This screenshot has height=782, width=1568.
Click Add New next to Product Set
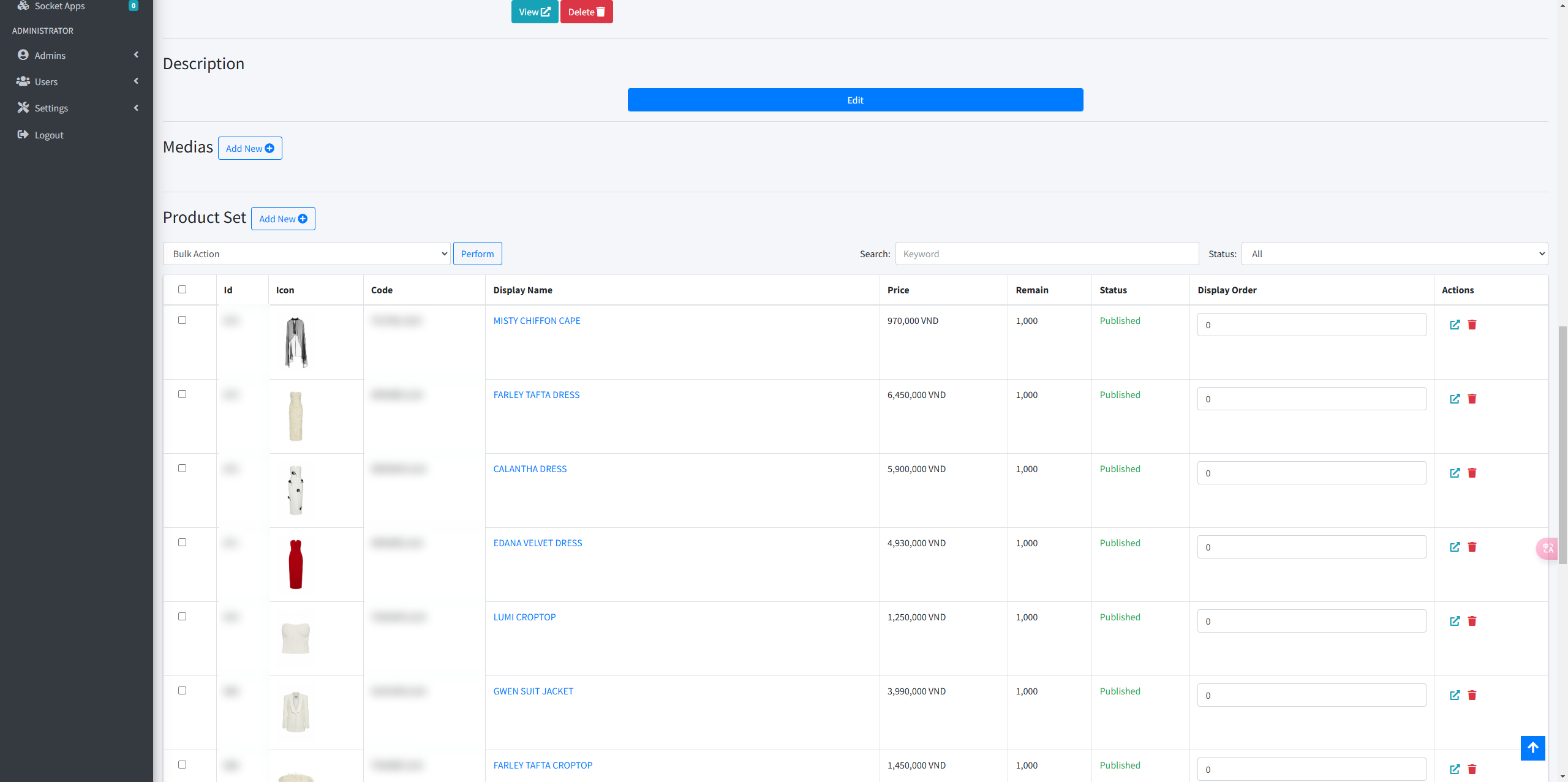tap(283, 219)
